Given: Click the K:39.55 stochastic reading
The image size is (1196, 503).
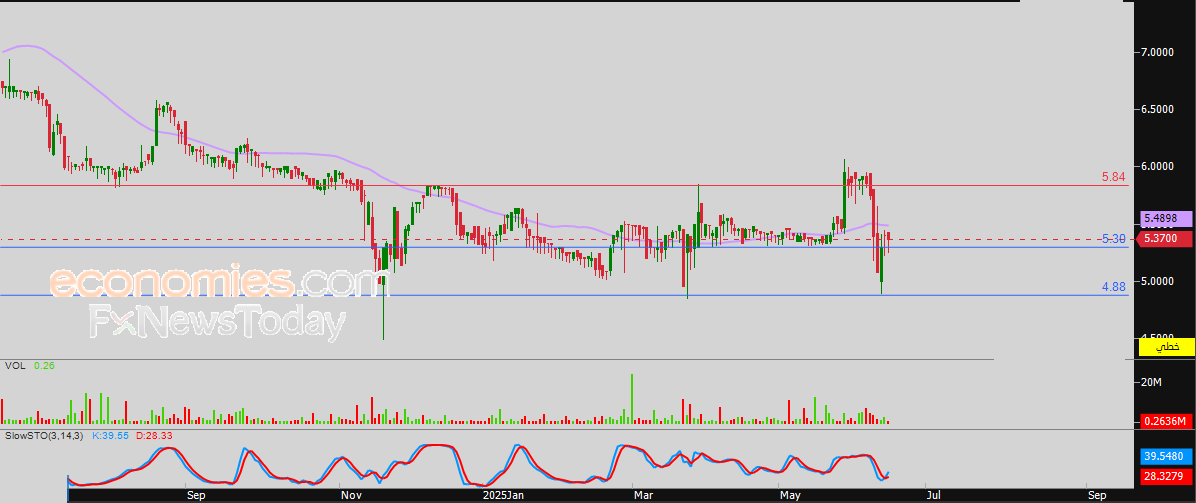Looking at the screenshot, I should [109, 435].
